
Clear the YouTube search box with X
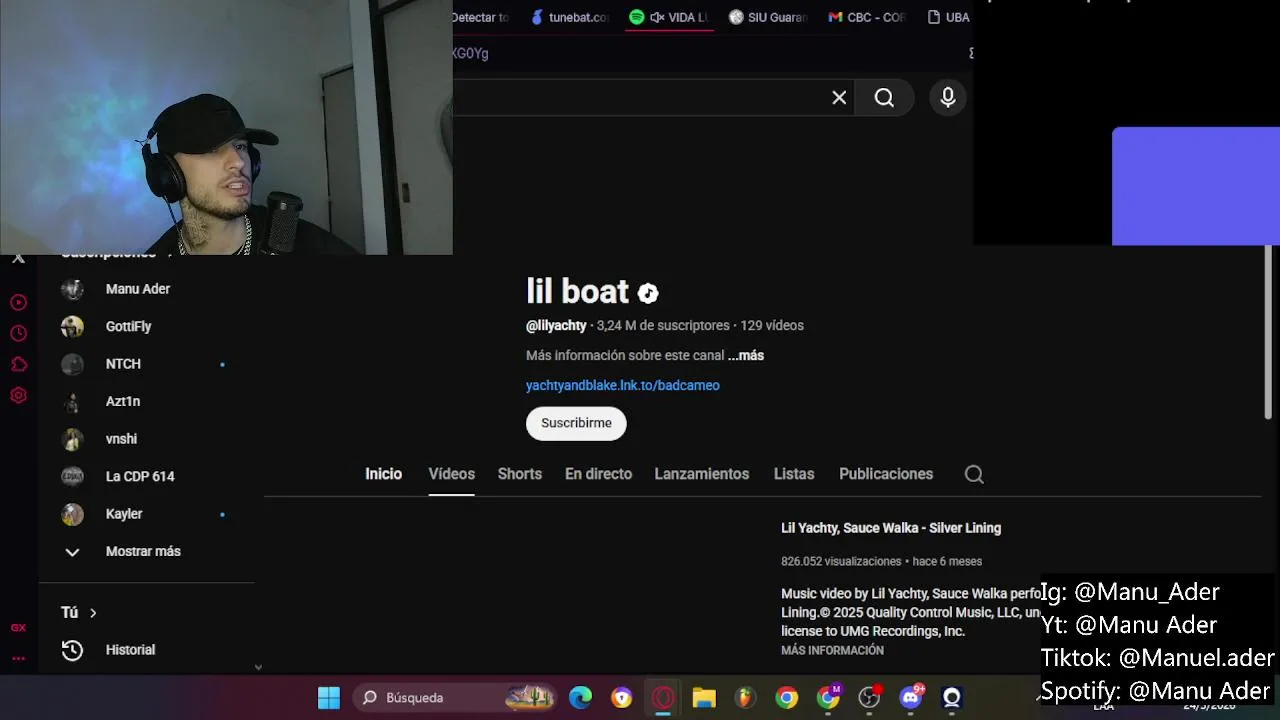tap(839, 97)
